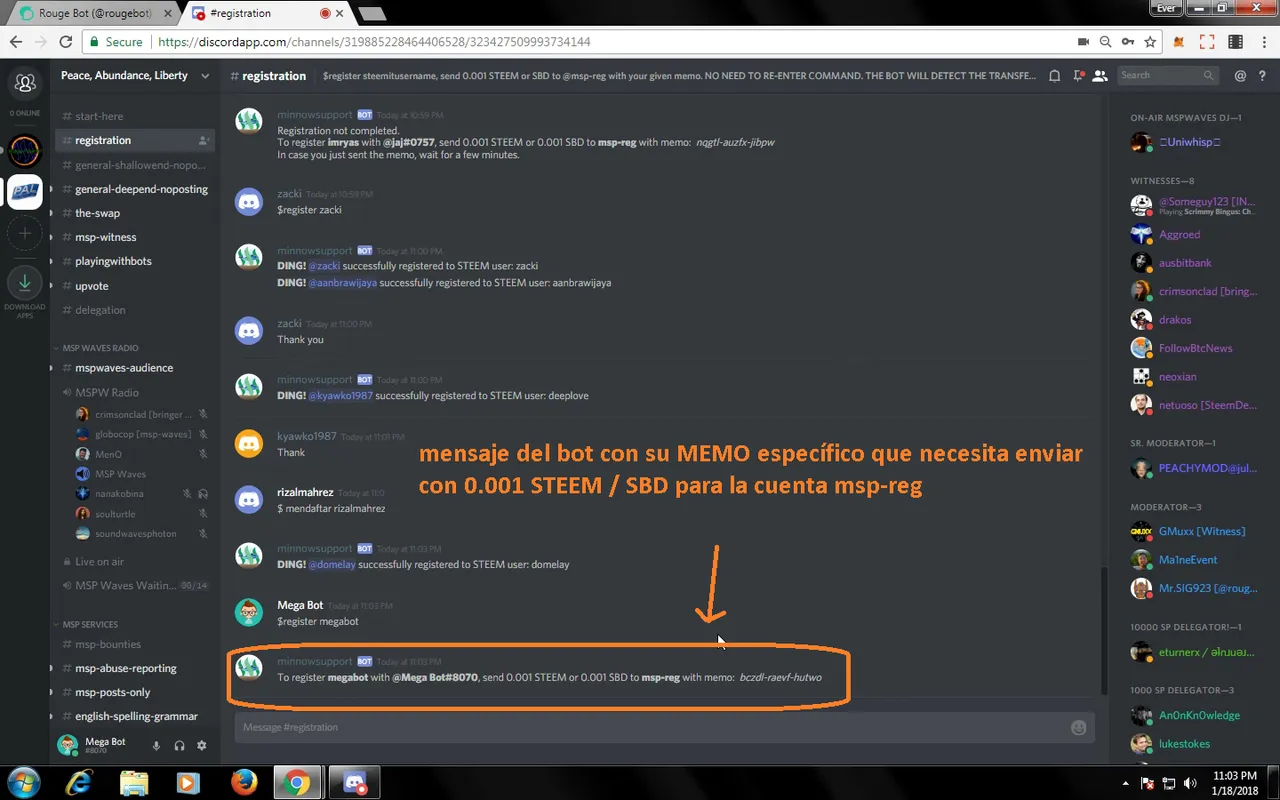Screen dimensions: 1280x800
Task: Click the Message #registration input box
Action: point(664,727)
